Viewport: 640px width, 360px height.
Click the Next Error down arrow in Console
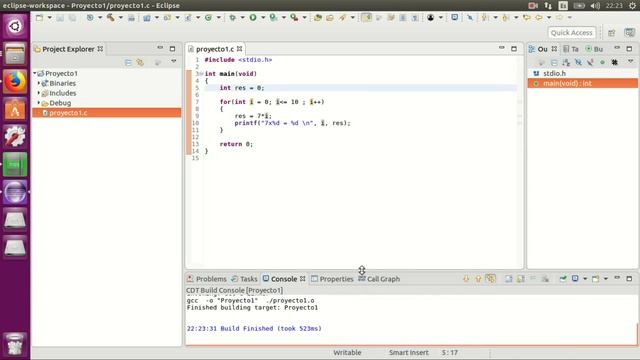coord(466,279)
